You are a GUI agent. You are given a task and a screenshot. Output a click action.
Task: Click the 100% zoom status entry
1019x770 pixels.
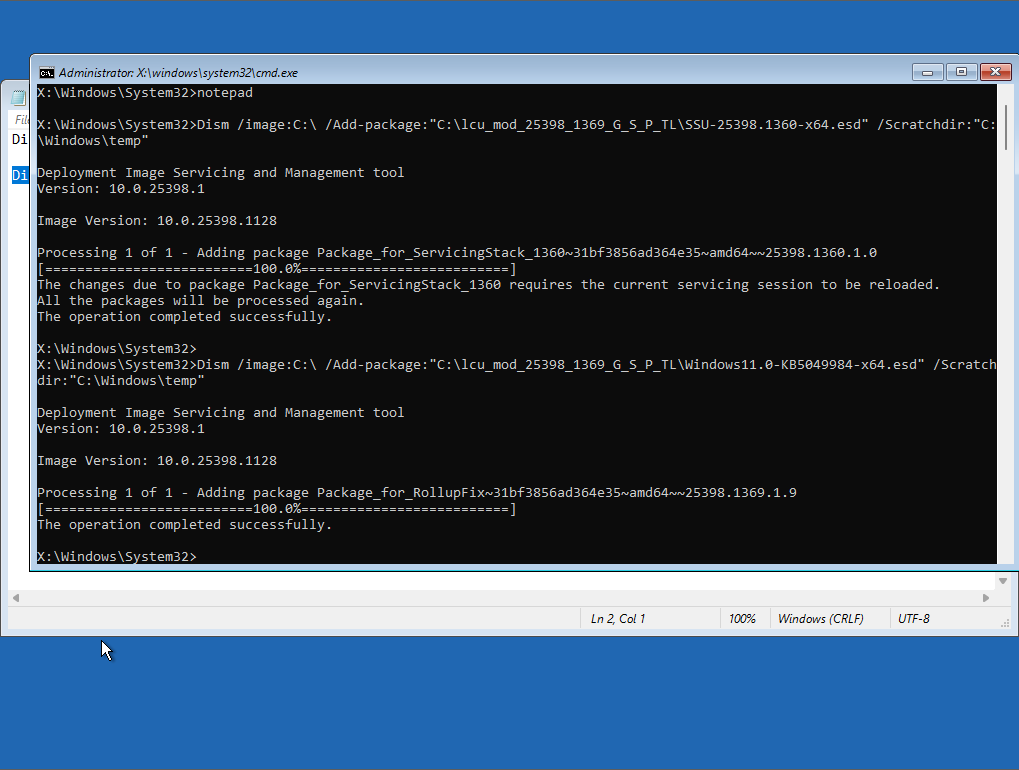coord(742,619)
